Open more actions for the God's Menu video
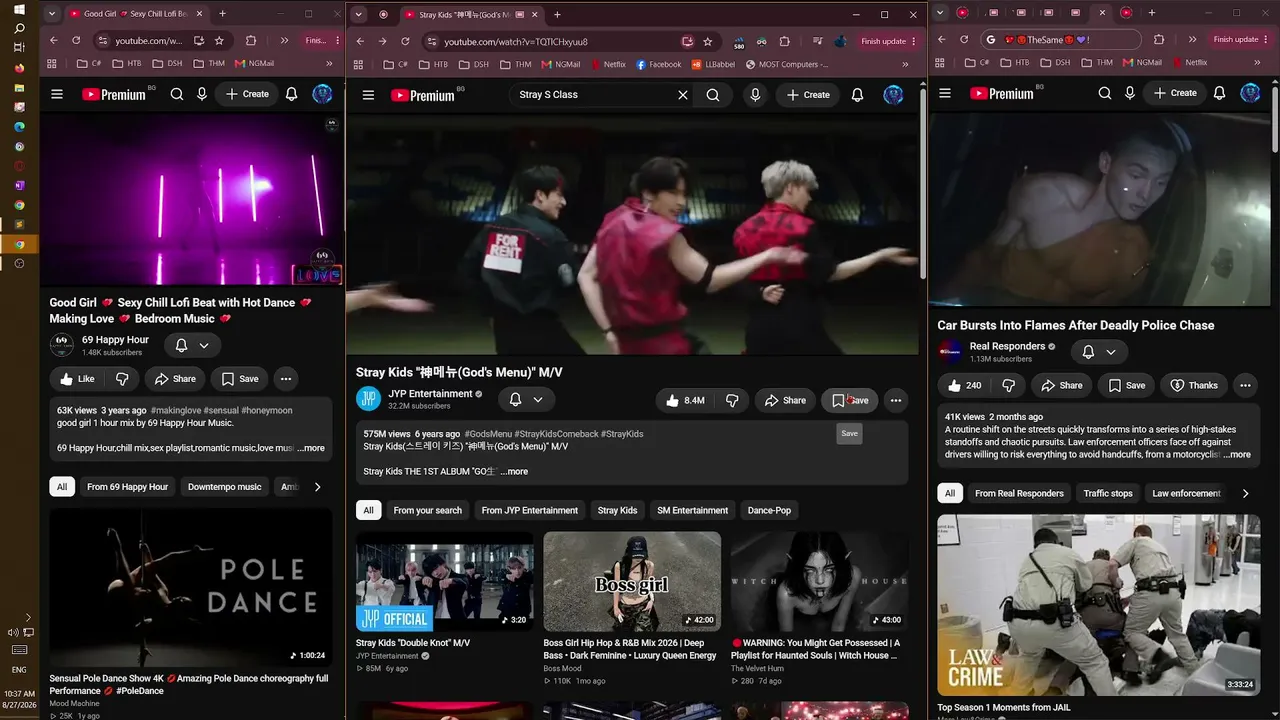The width and height of the screenshot is (1280, 720). (x=896, y=400)
